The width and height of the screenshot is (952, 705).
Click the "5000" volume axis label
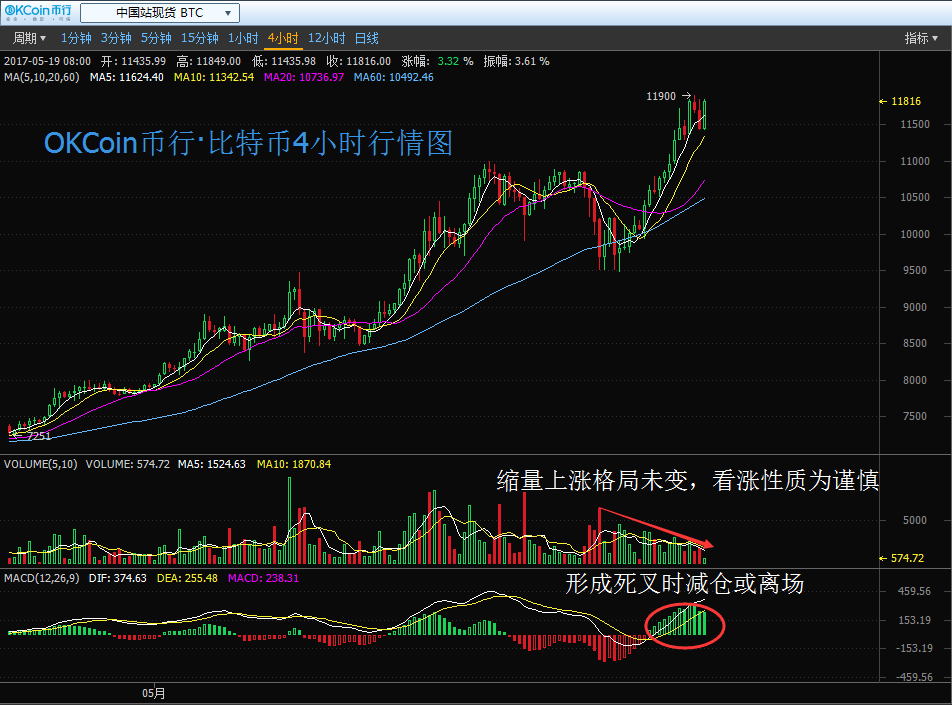pos(915,520)
